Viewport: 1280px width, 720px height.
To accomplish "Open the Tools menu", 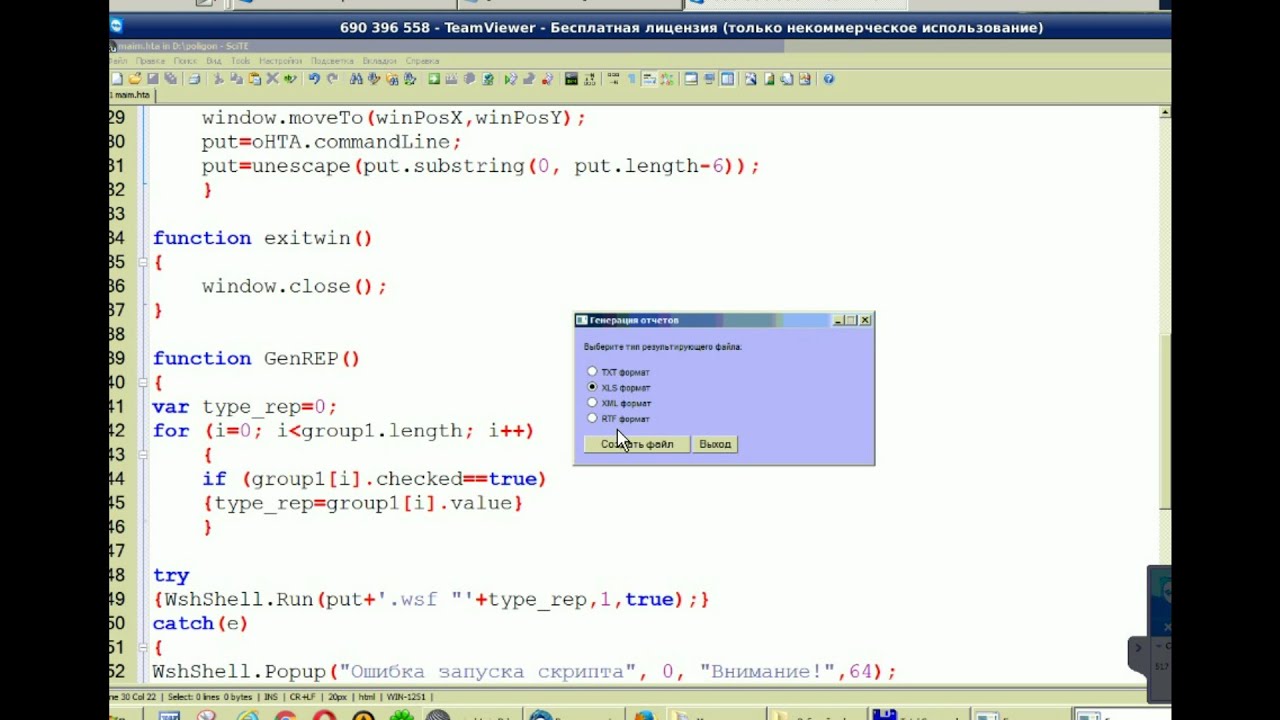I will tap(241, 61).
